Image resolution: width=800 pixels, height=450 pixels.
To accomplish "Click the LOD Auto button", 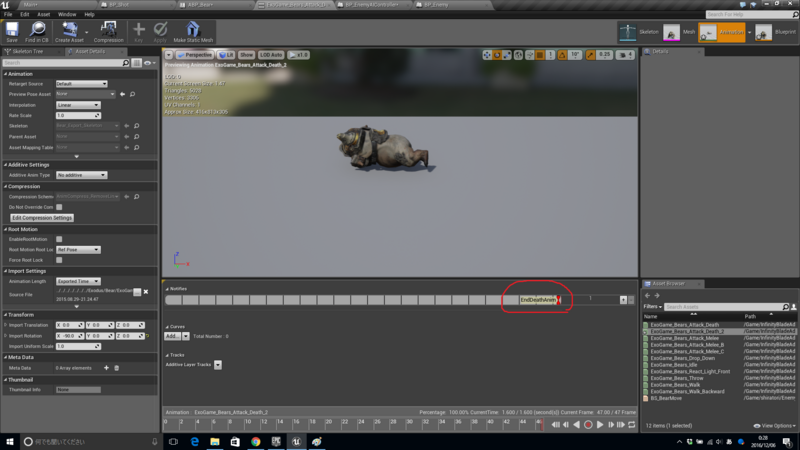I will [271, 55].
